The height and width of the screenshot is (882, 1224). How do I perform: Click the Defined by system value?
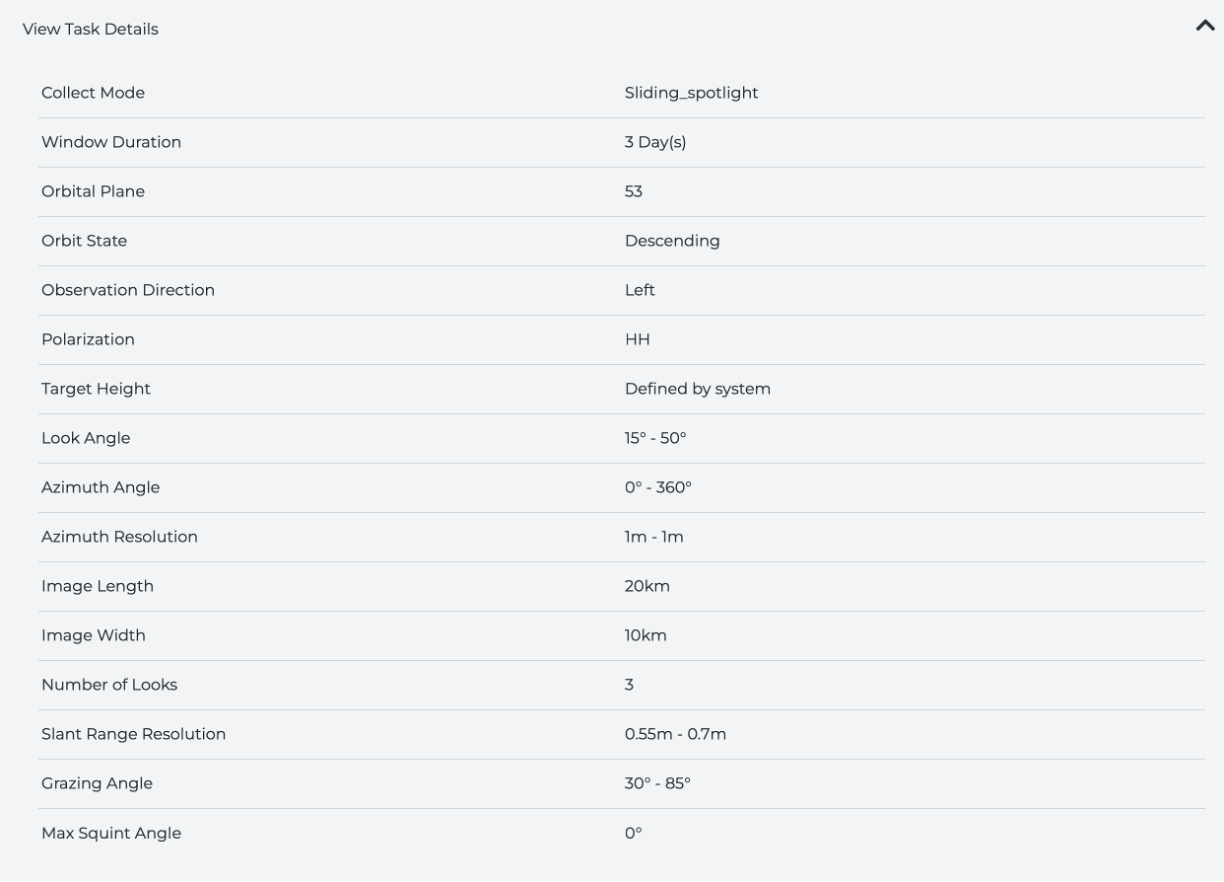(697, 389)
